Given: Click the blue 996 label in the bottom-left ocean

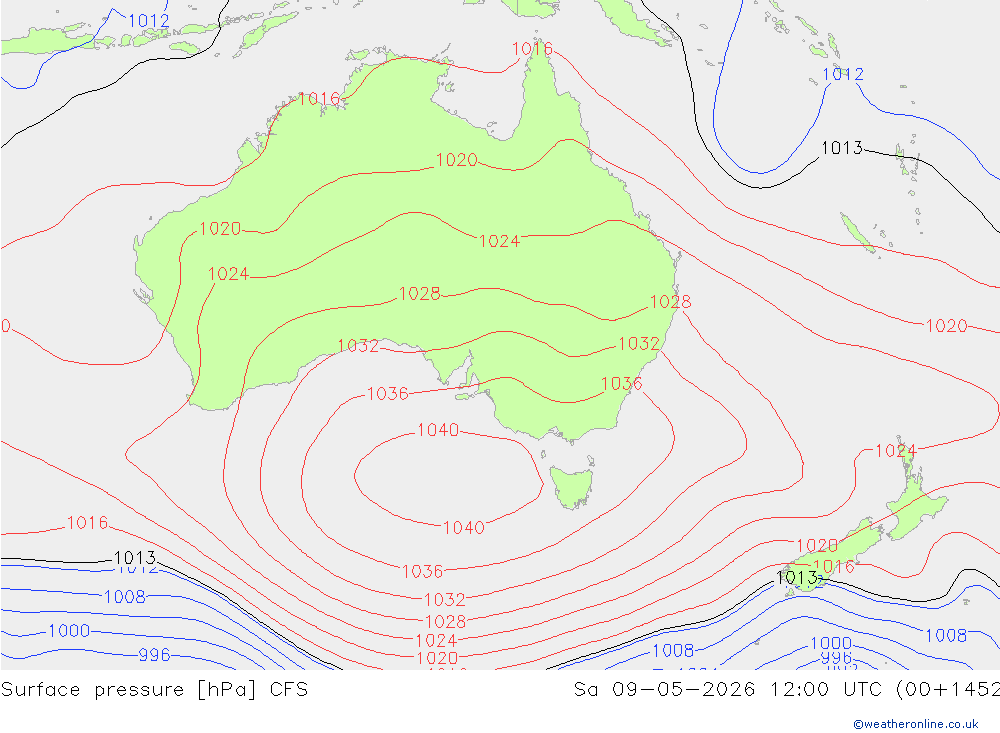Looking at the screenshot, I should click(x=154, y=655).
